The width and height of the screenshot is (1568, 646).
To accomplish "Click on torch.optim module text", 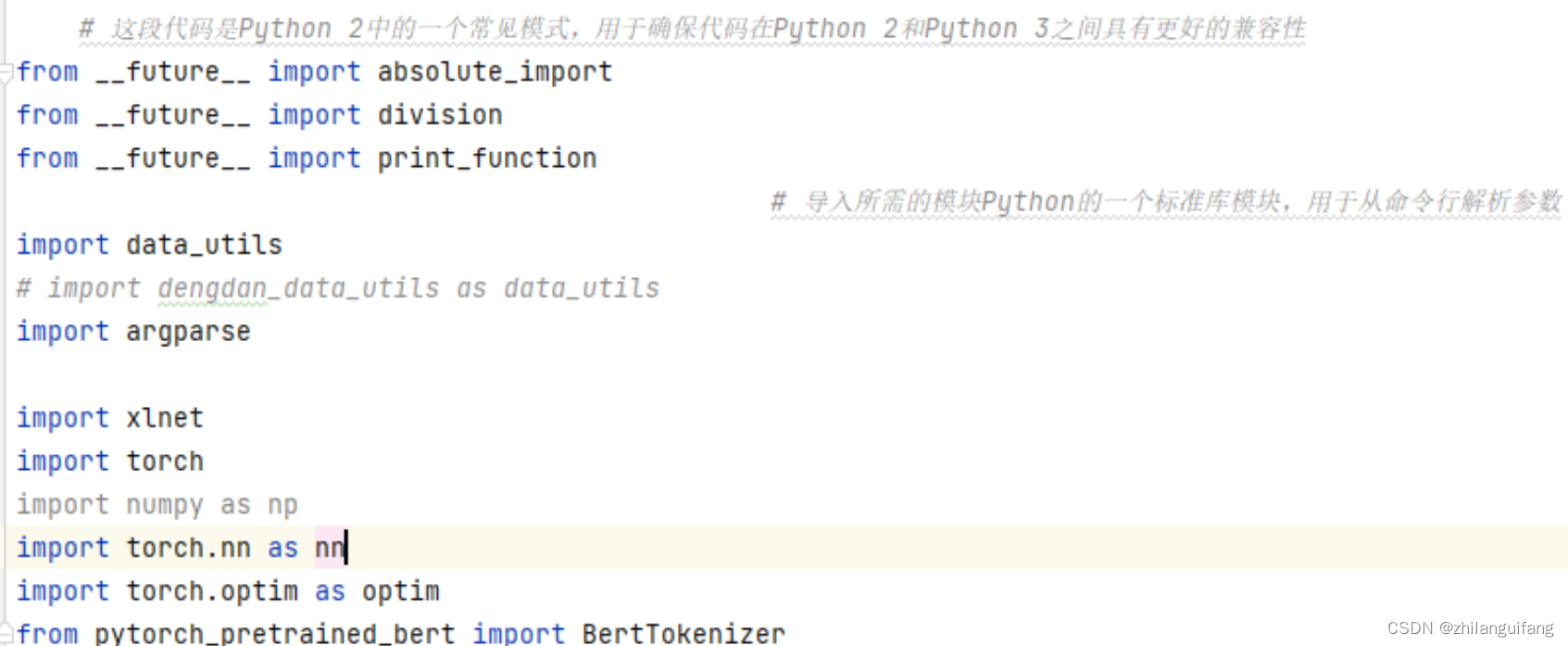I will (x=212, y=591).
